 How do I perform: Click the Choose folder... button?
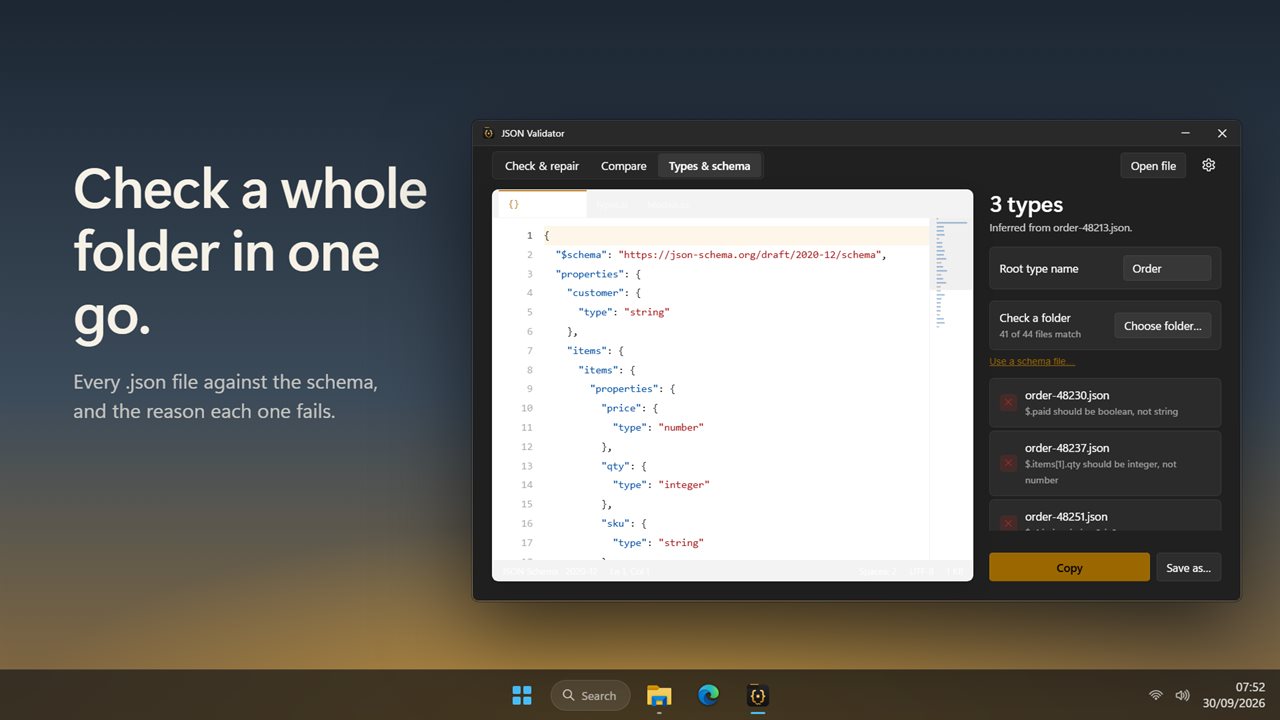click(x=1163, y=326)
